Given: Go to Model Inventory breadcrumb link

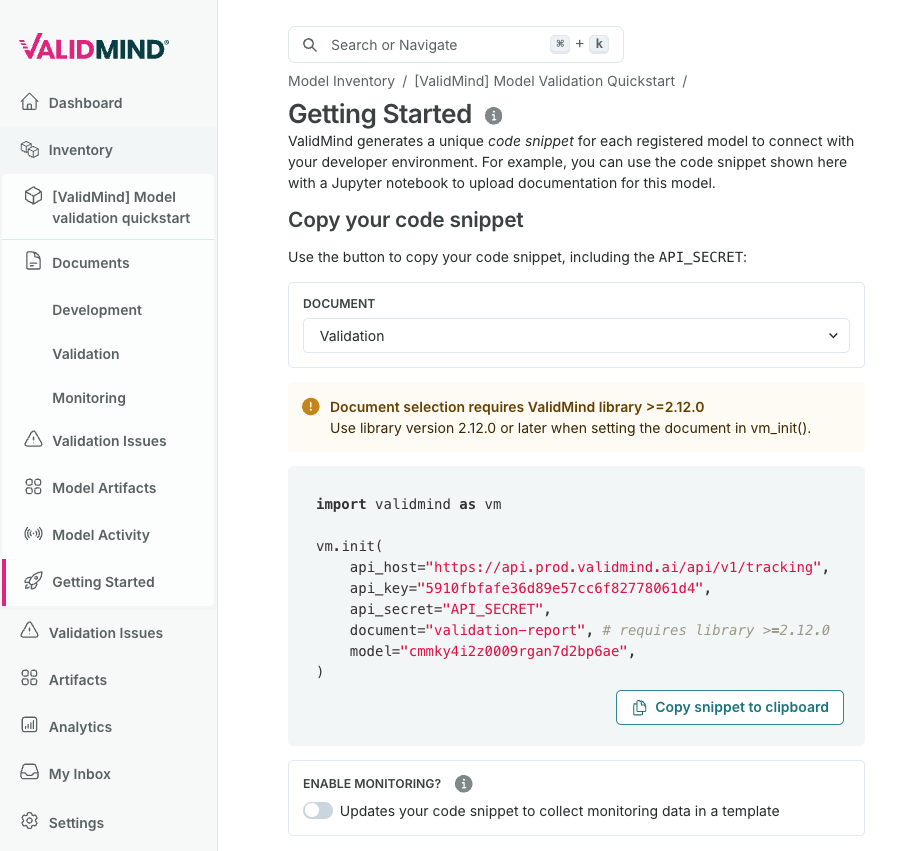Looking at the screenshot, I should point(341,81).
